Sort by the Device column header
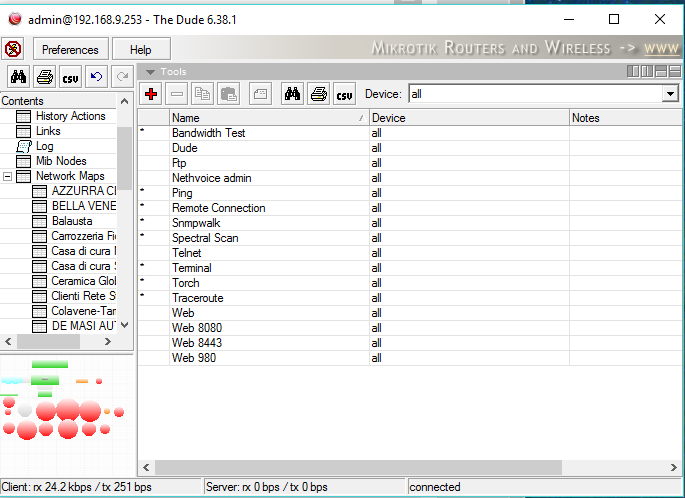Image resolution: width=685 pixels, height=498 pixels. (469, 118)
